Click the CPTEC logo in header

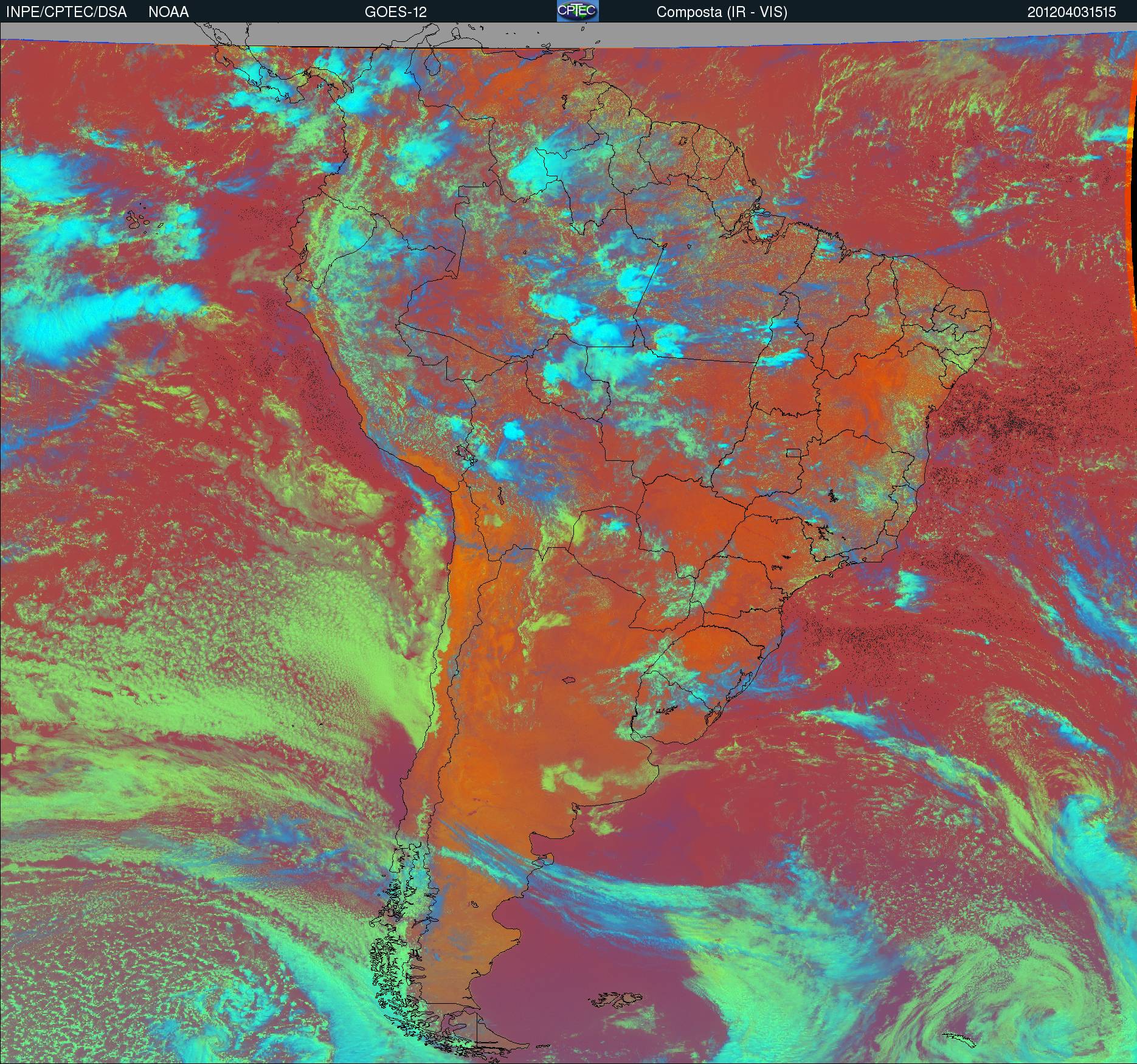coord(578,11)
